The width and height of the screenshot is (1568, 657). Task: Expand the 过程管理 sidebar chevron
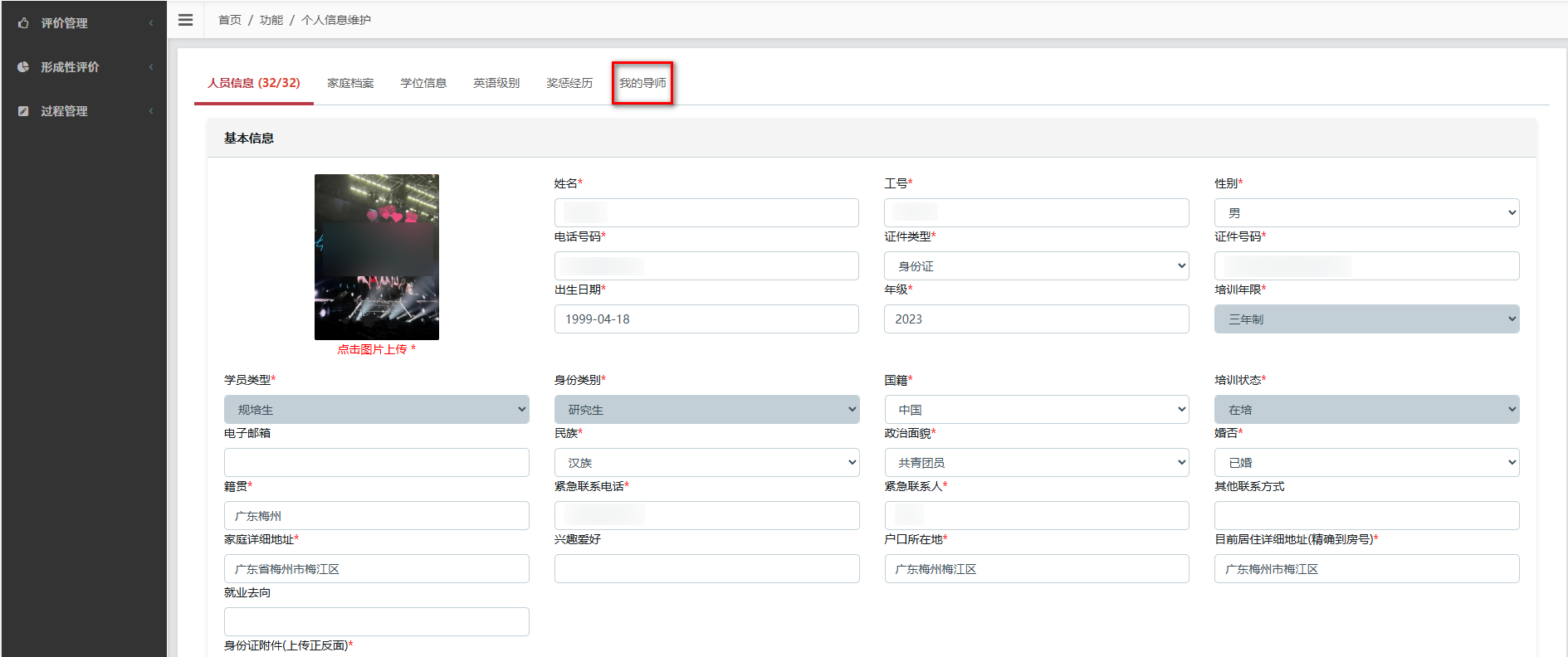pyautogui.click(x=151, y=111)
